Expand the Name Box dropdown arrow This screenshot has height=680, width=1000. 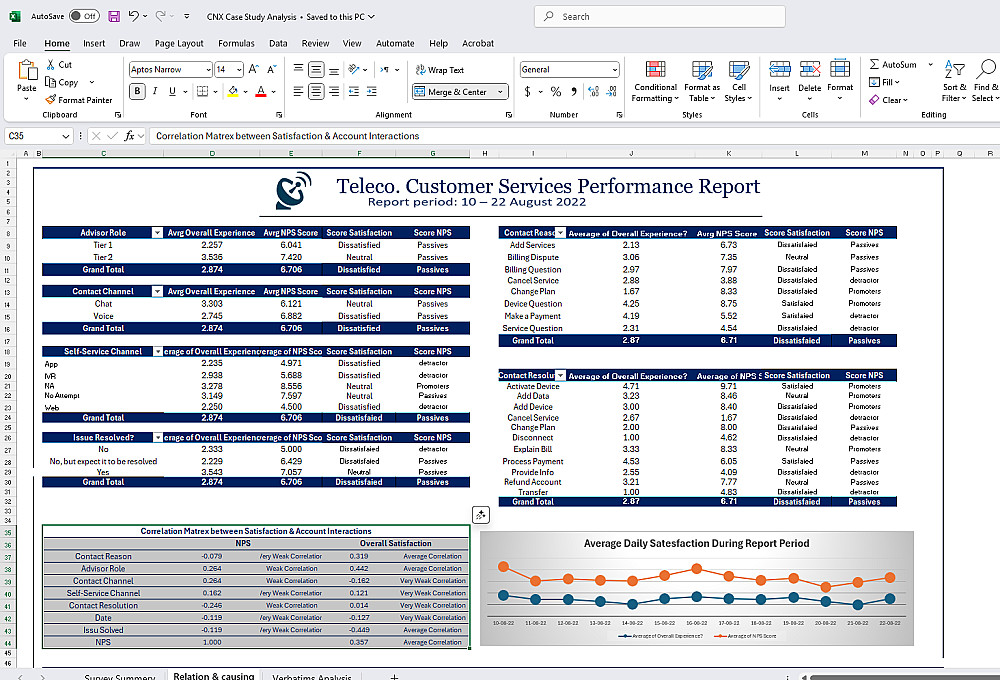click(66, 136)
